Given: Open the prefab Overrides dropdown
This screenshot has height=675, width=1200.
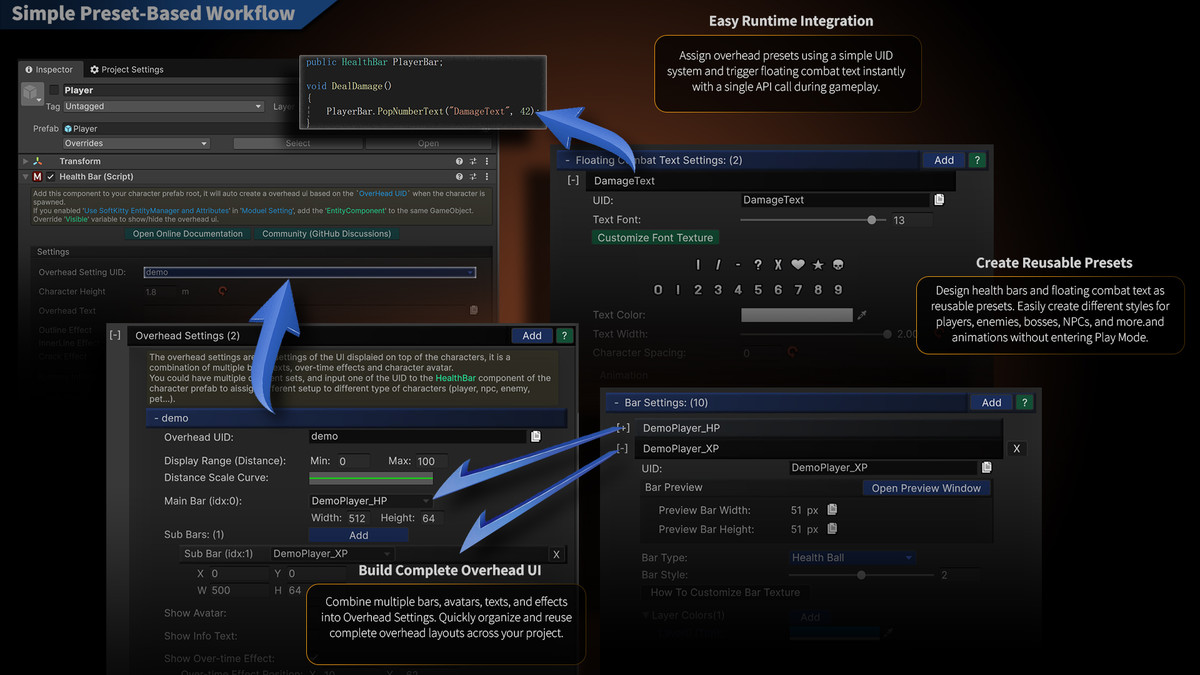Looking at the screenshot, I should (x=136, y=143).
